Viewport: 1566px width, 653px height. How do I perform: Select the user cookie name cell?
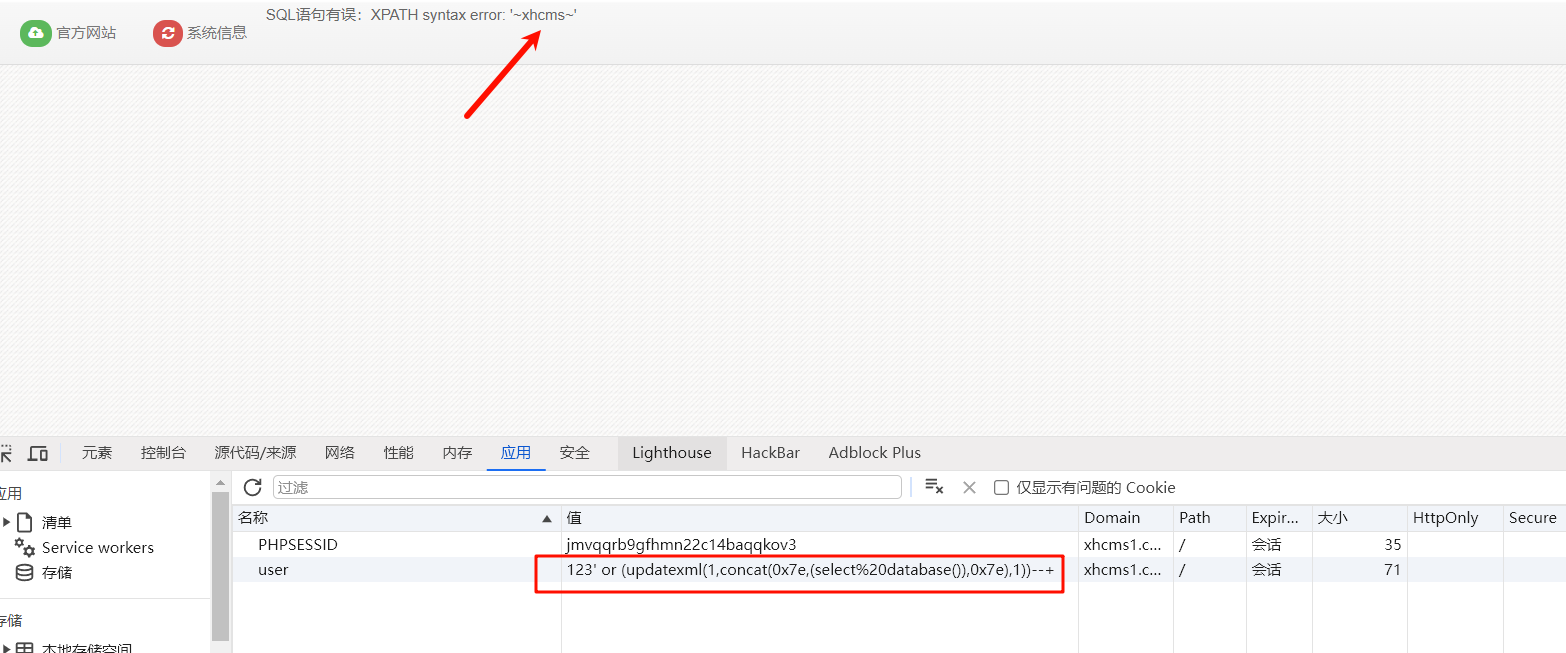(396, 570)
